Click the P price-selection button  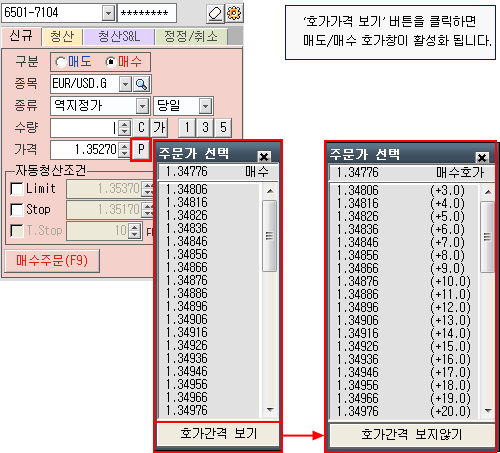coord(141,149)
